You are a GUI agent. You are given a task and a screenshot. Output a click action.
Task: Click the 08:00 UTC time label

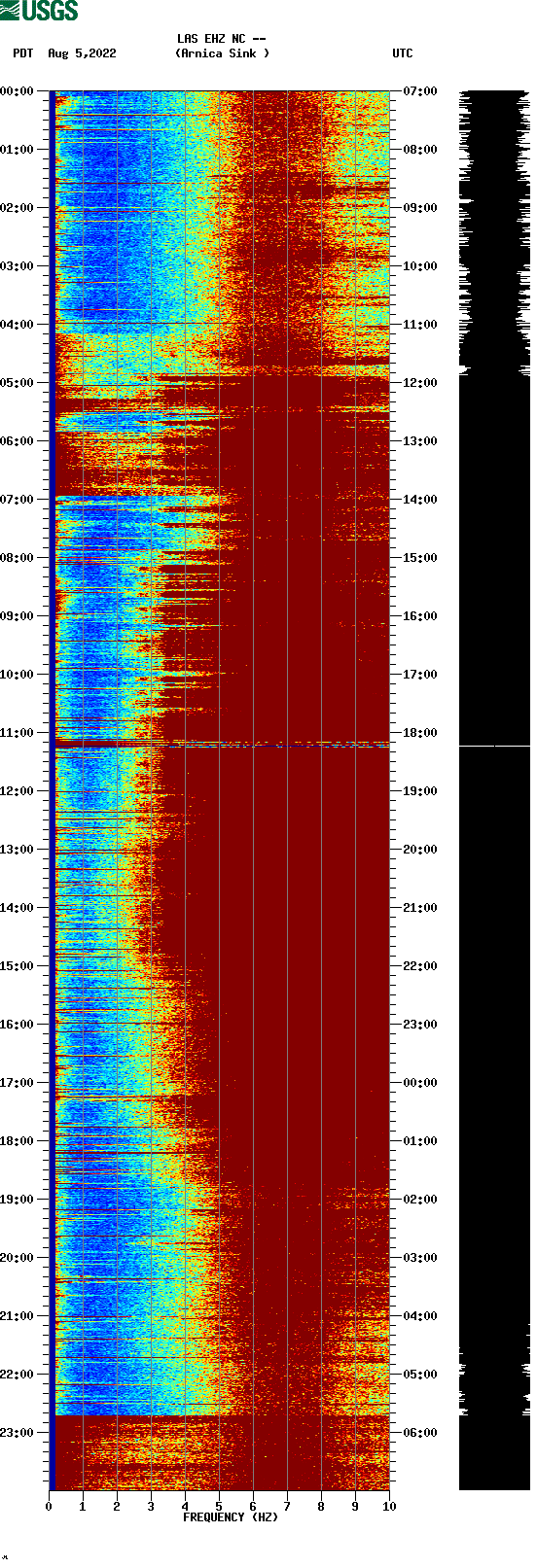pyautogui.click(x=420, y=150)
